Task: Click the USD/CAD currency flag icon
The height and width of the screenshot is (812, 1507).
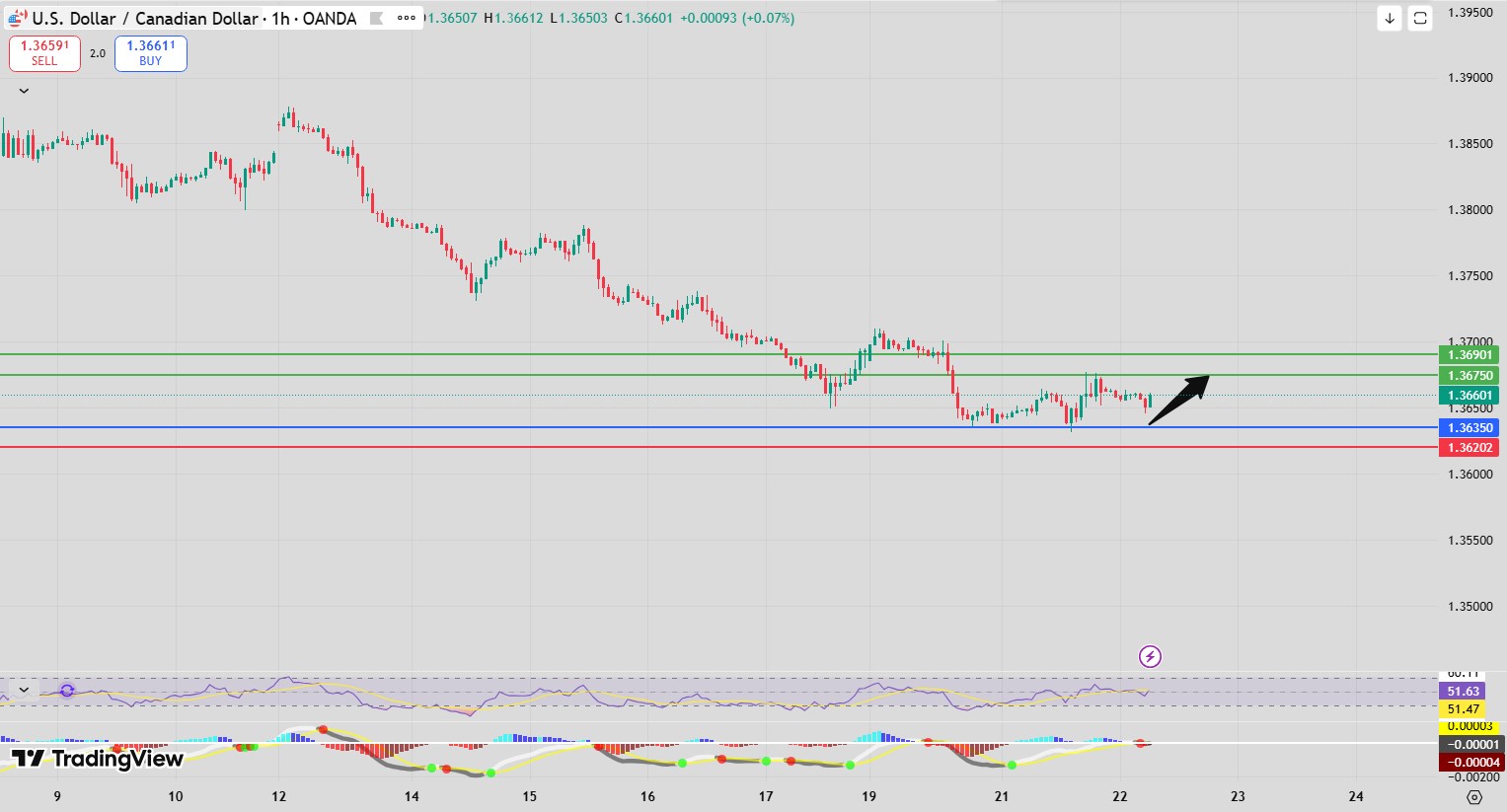Action: tap(18, 19)
